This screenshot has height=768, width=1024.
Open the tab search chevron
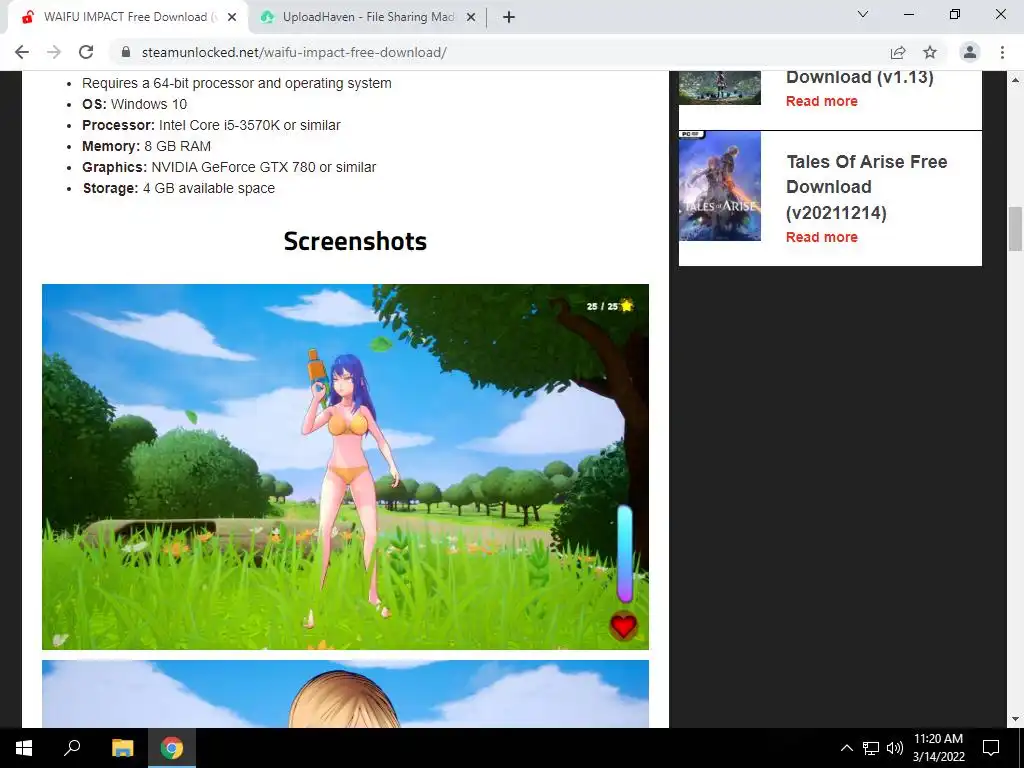point(863,14)
